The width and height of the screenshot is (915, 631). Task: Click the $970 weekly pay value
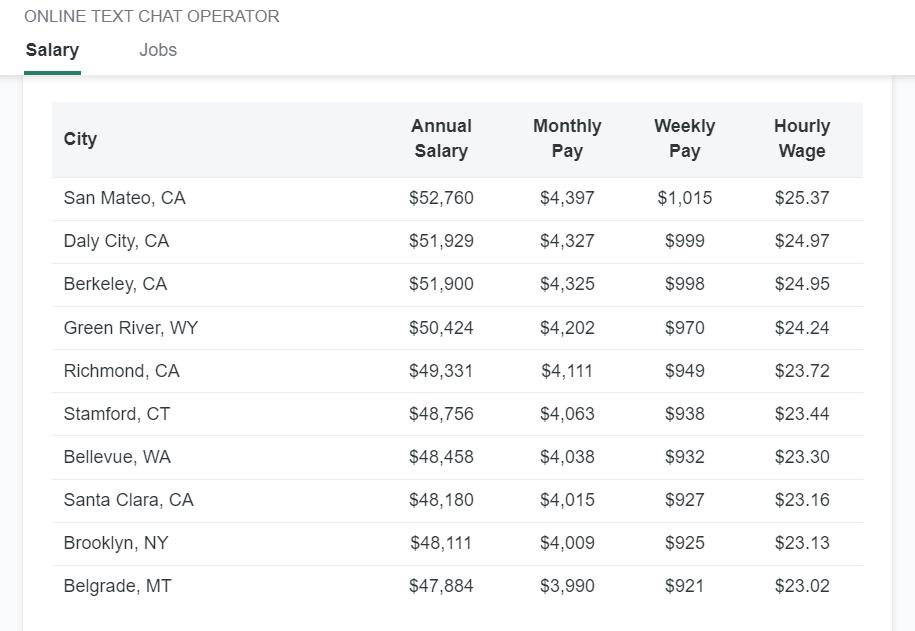[684, 327]
